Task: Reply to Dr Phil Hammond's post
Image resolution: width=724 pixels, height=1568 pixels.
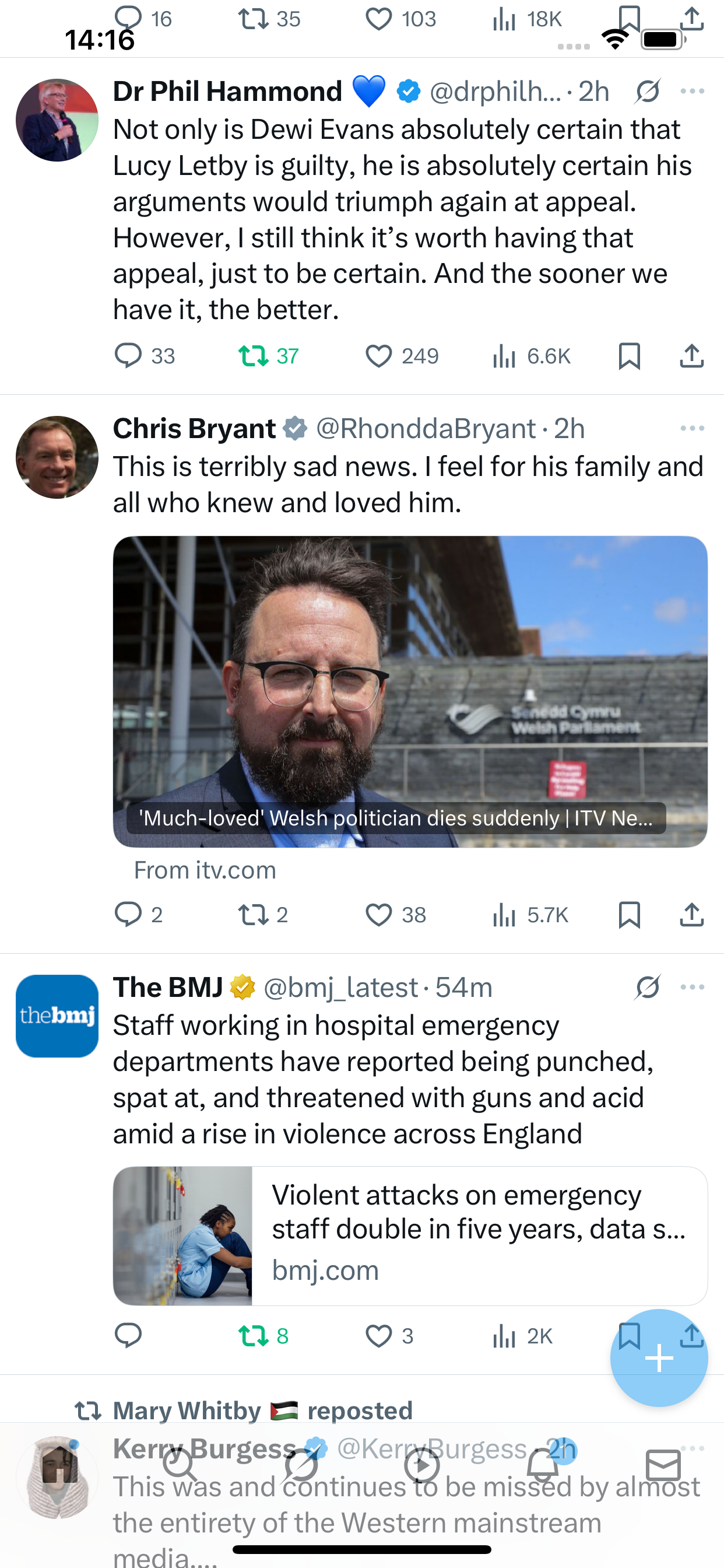Action: [128, 355]
